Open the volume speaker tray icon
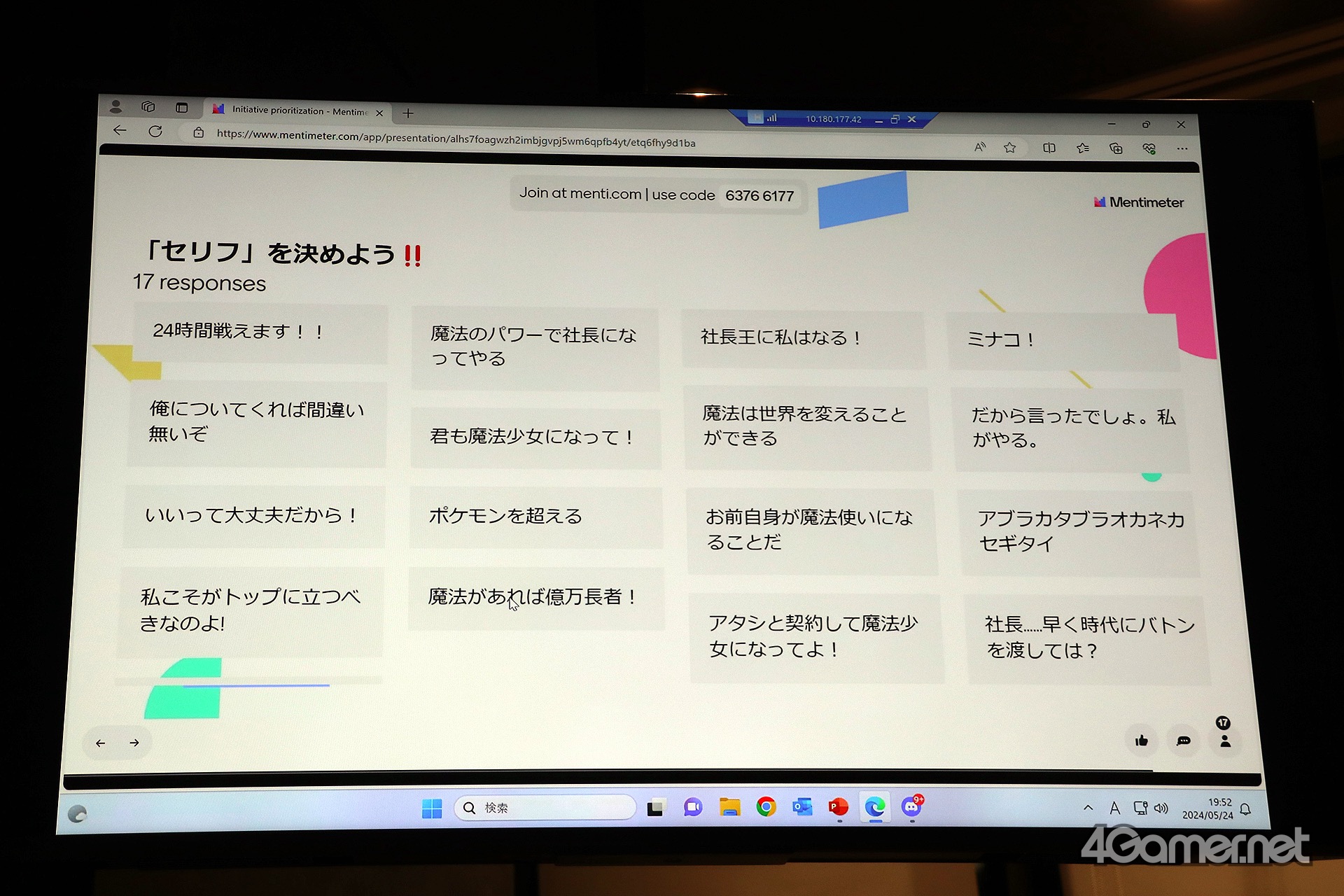The image size is (1344, 896). click(x=1161, y=808)
